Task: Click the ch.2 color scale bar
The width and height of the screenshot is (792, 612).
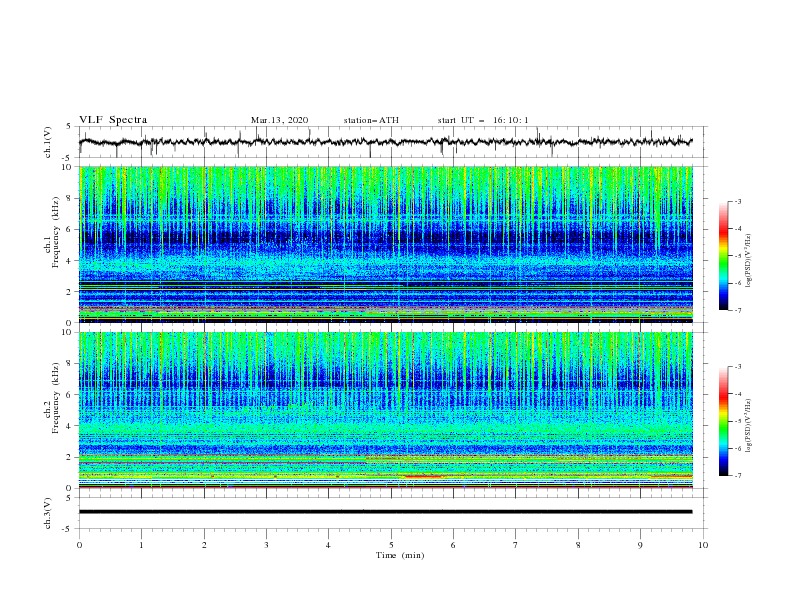Action: 724,421
